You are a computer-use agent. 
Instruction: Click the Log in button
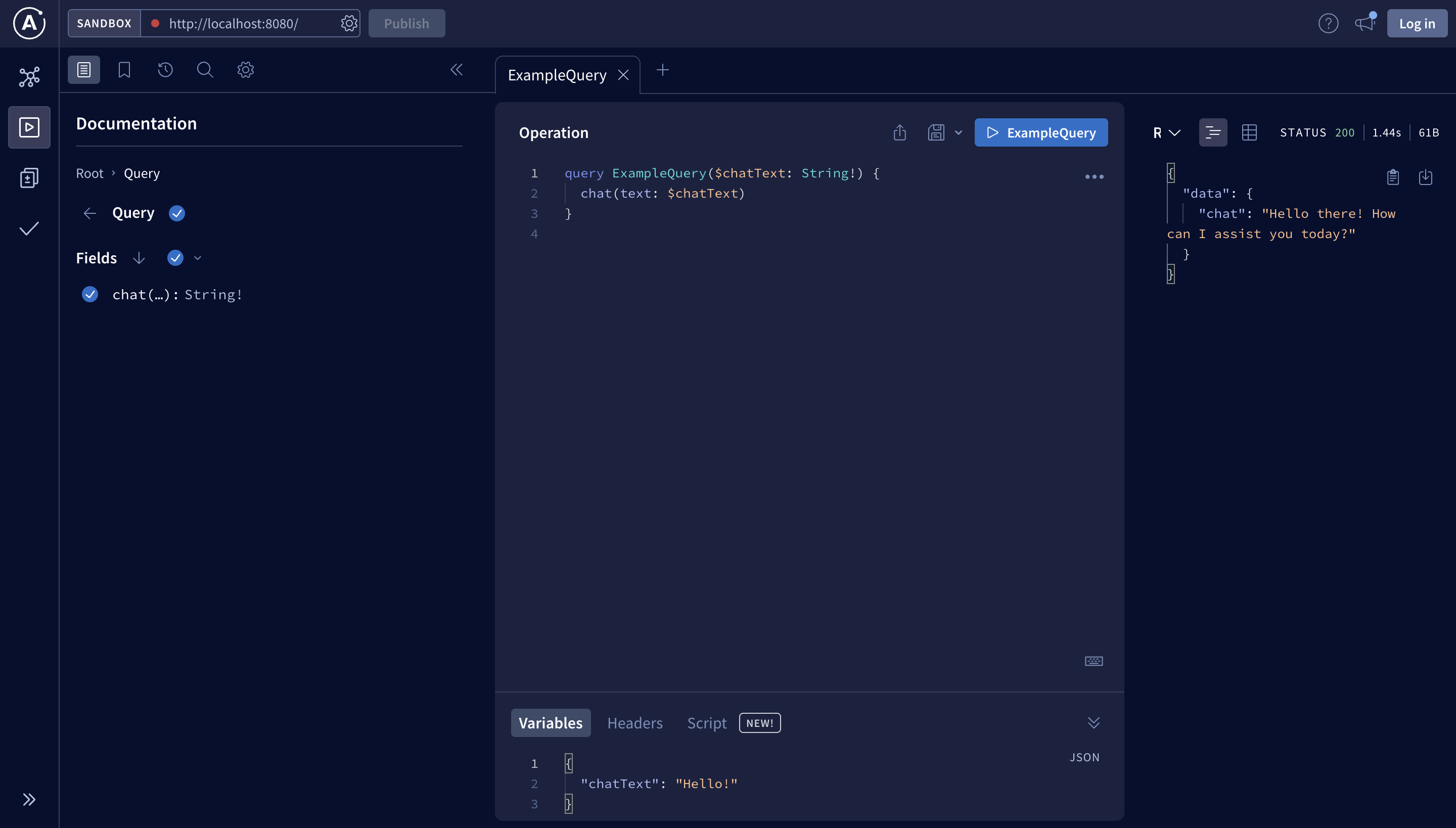point(1417,23)
